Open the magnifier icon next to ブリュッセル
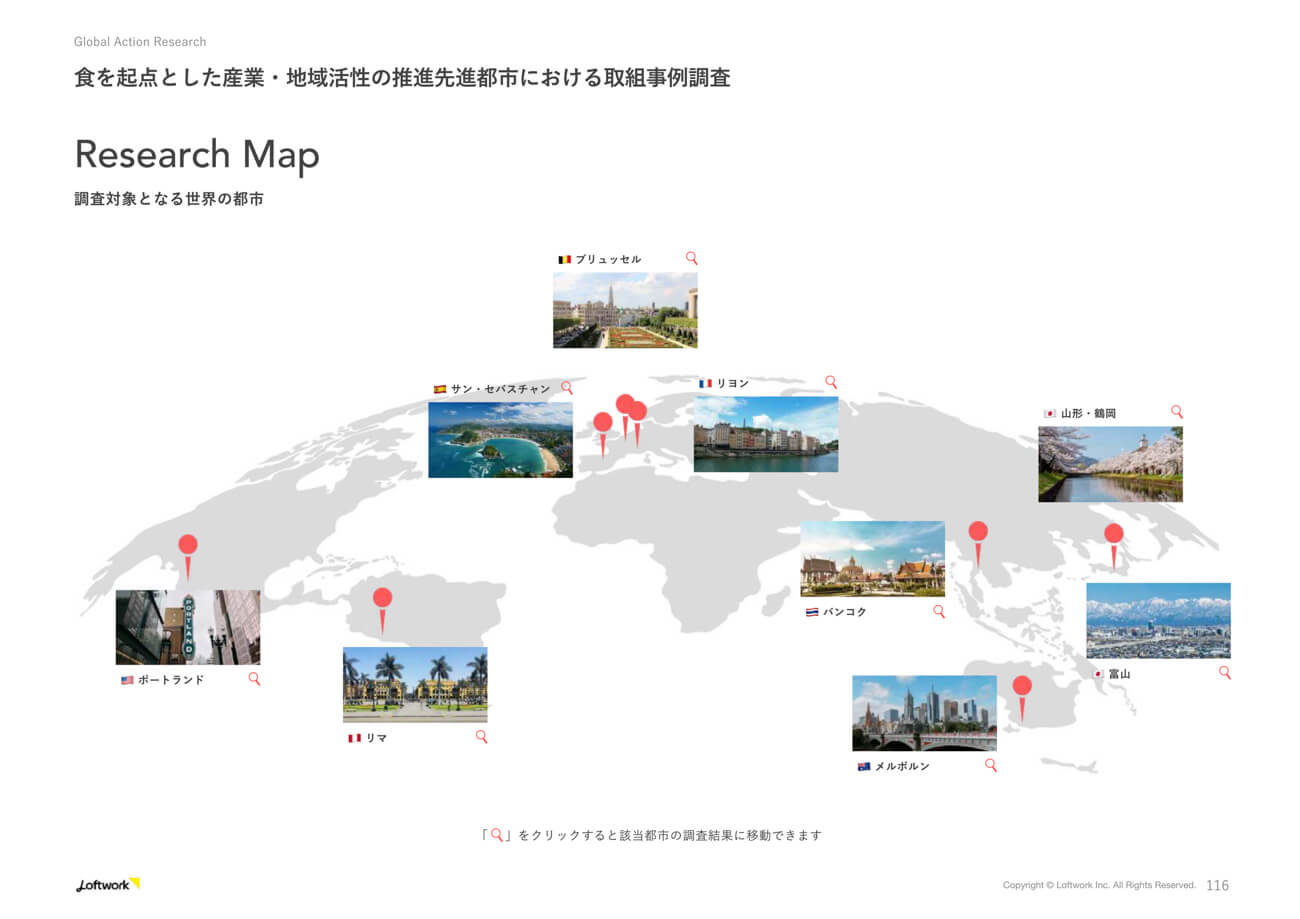 click(690, 258)
